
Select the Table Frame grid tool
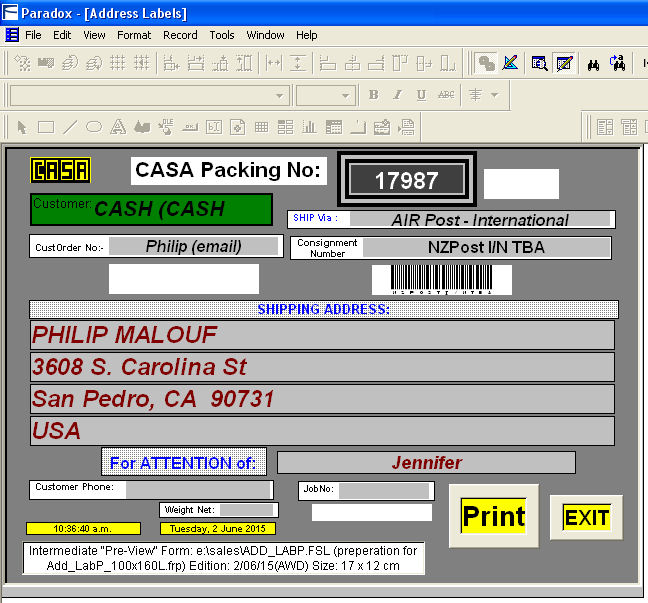pyautogui.click(x=262, y=127)
